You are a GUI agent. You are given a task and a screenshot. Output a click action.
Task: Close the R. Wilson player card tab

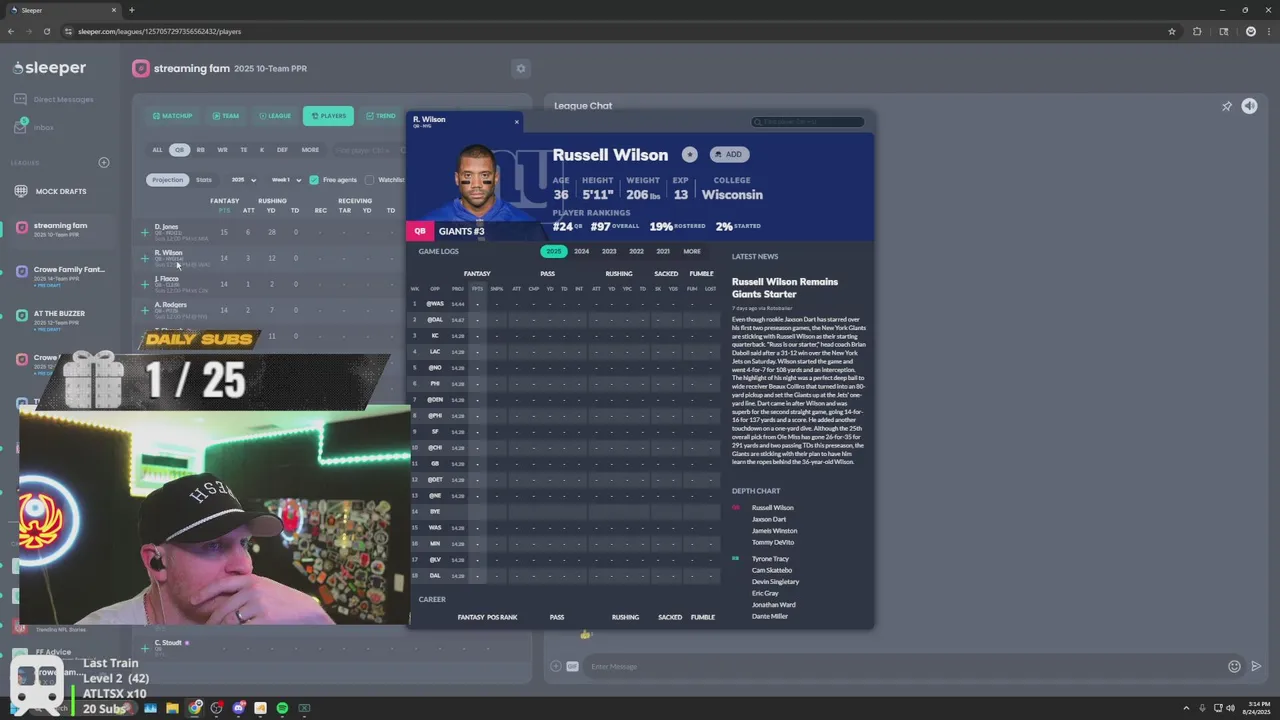tap(517, 122)
